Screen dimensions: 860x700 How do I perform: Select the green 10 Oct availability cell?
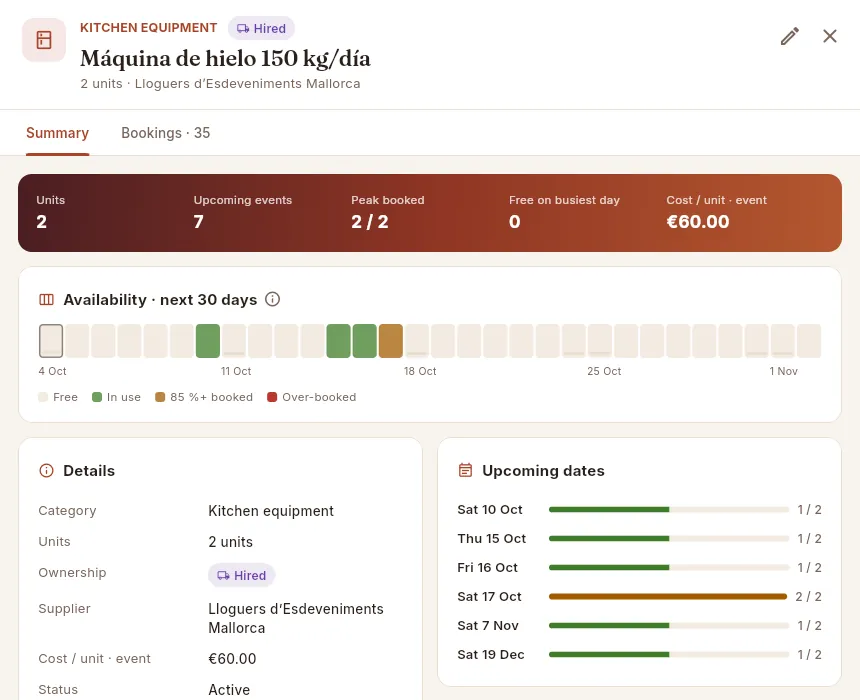coord(208,341)
